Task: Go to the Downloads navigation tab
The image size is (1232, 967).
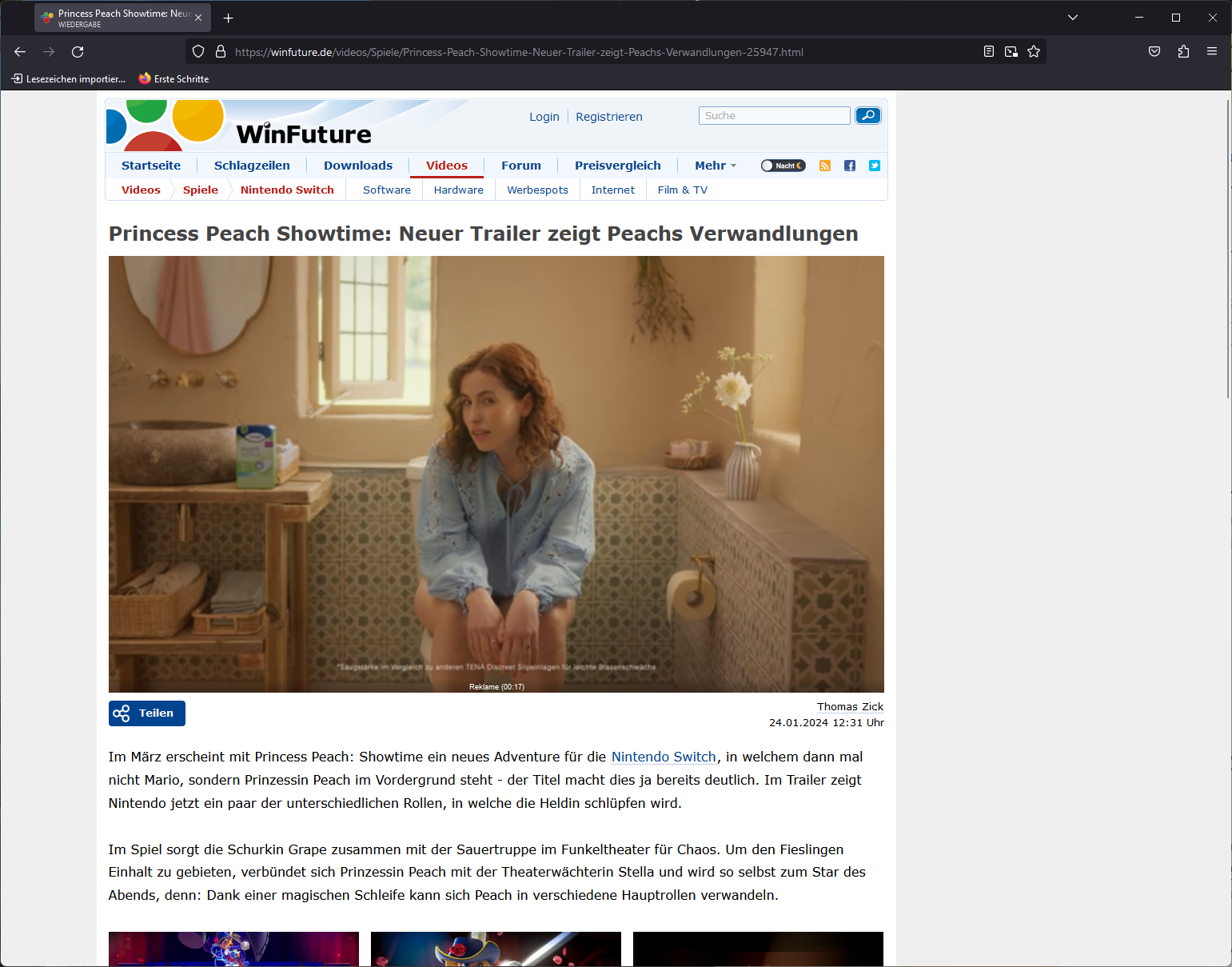Action: [x=358, y=166]
